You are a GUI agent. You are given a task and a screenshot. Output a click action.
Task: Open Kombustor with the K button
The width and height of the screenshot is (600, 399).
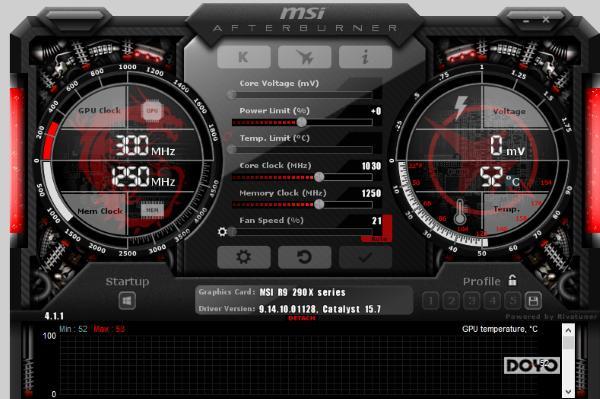(x=244, y=57)
